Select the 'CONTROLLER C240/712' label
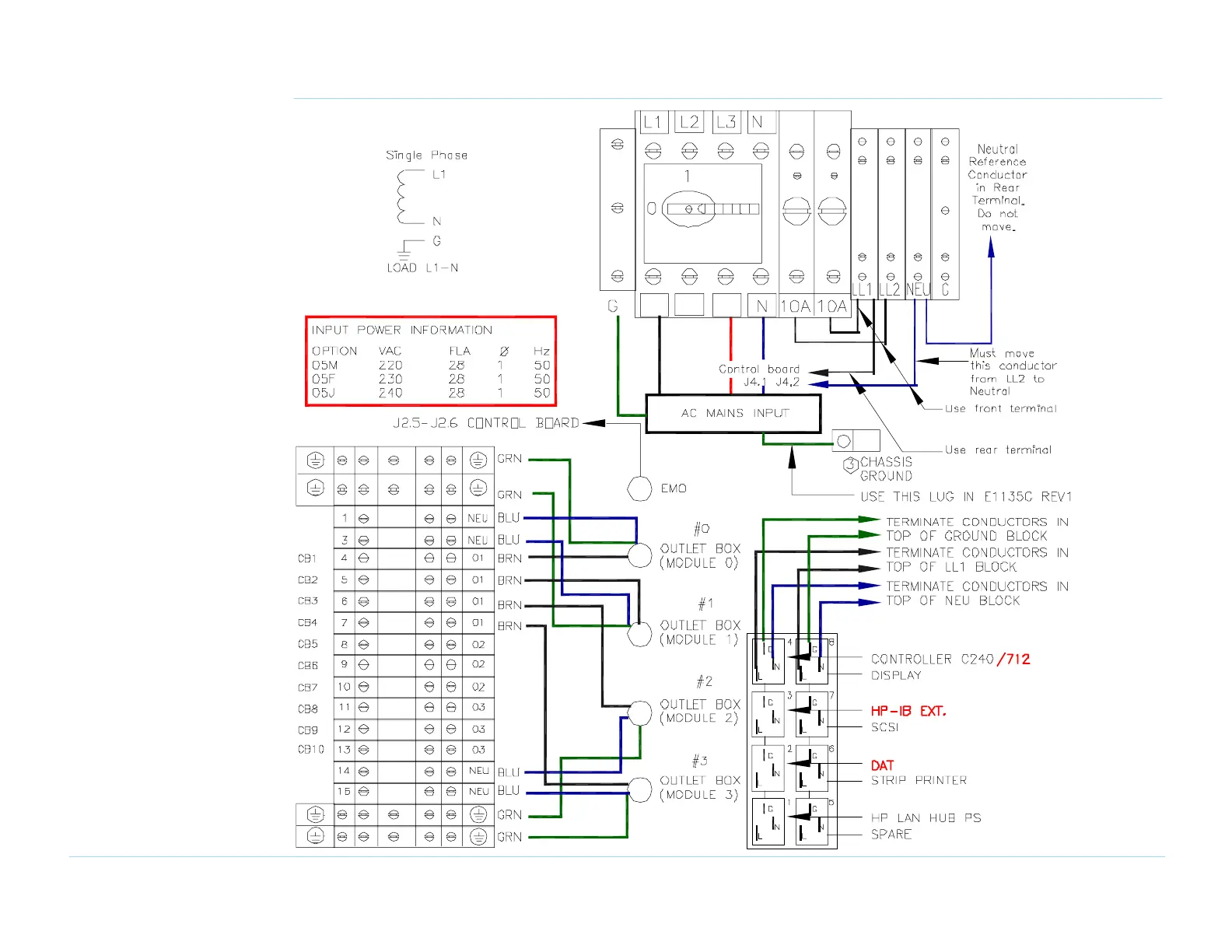Image resolution: width=1232 pixels, height=952 pixels. point(950,660)
